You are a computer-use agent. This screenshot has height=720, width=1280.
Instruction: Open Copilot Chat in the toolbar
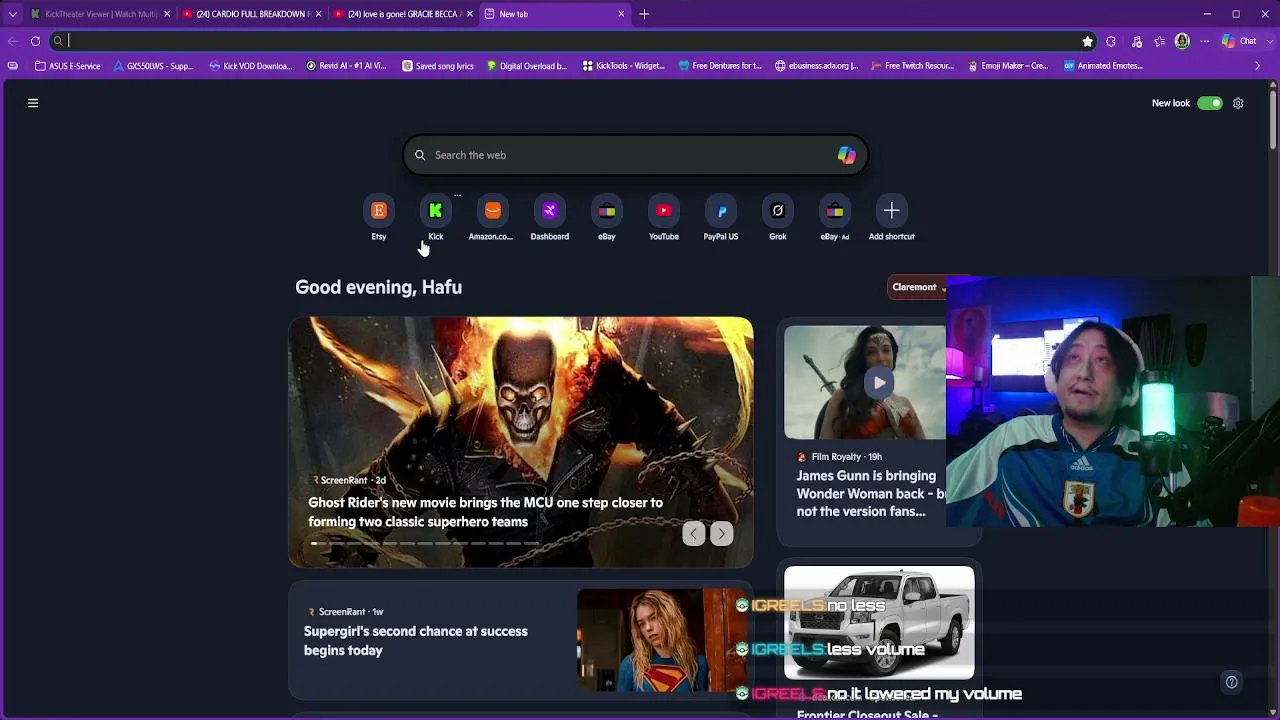[x=1239, y=41]
